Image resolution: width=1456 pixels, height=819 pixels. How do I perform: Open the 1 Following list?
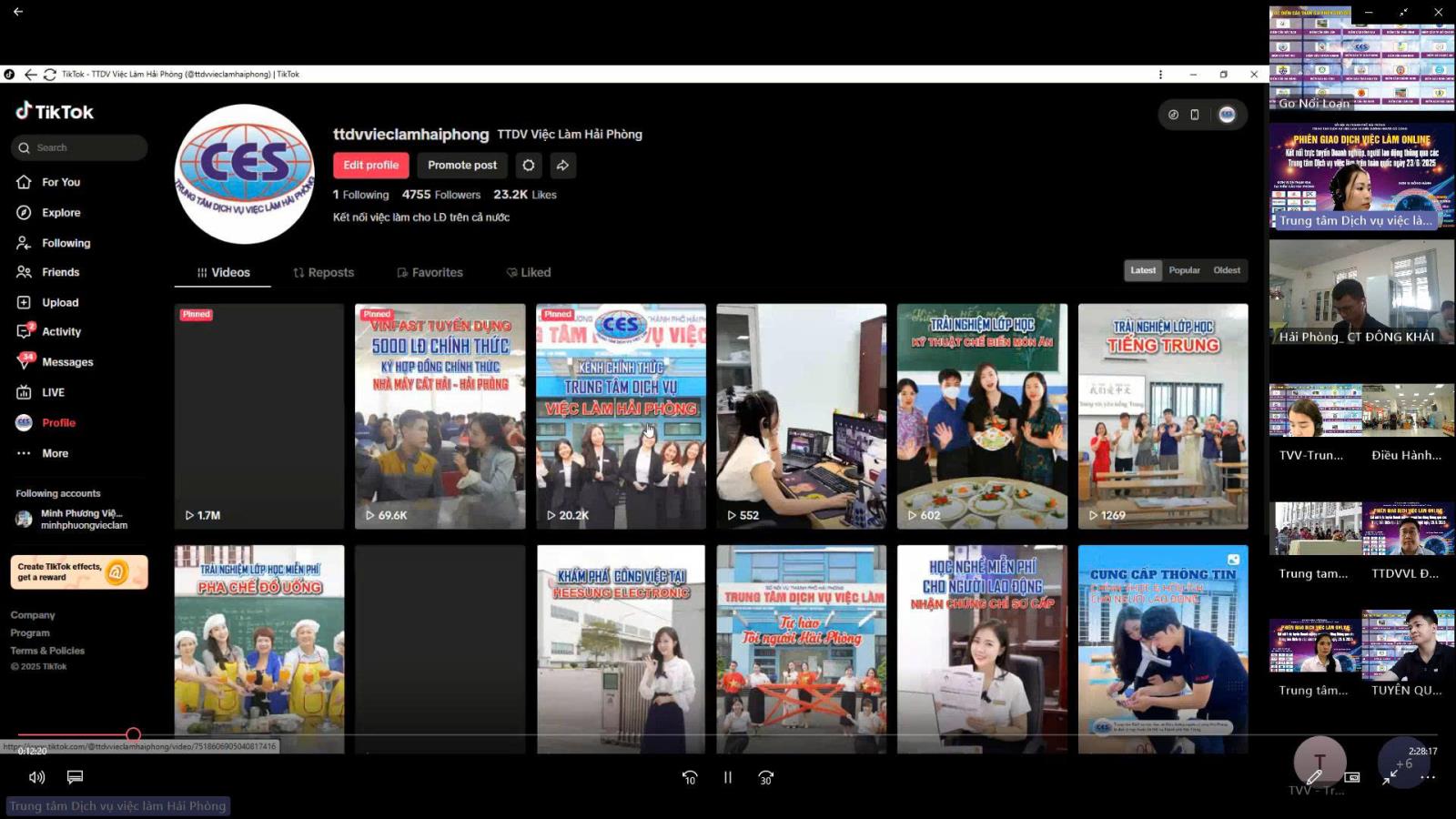360,195
